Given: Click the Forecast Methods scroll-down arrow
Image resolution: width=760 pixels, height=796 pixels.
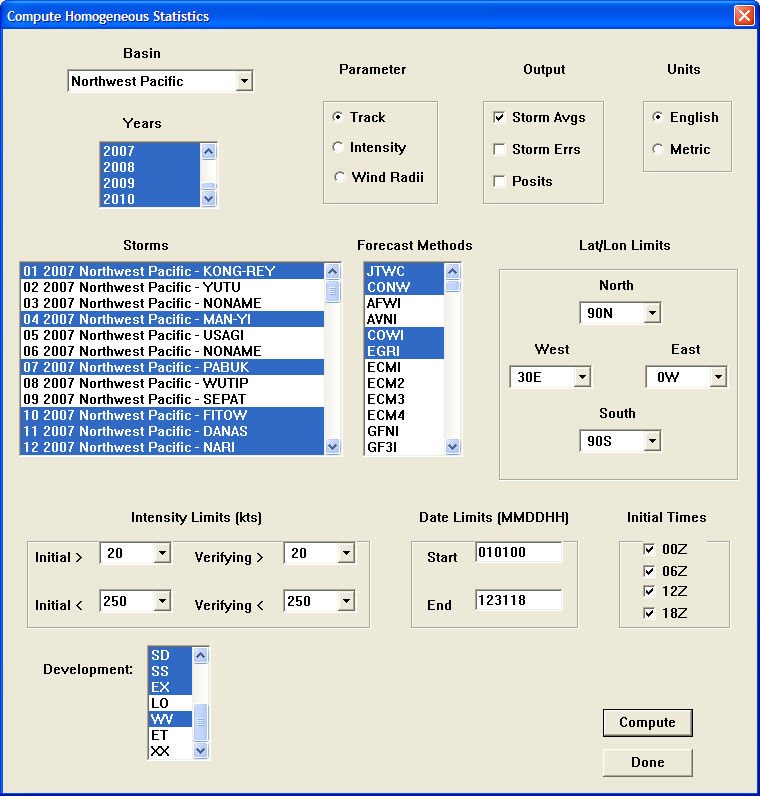Looking at the screenshot, I should (x=452, y=447).
